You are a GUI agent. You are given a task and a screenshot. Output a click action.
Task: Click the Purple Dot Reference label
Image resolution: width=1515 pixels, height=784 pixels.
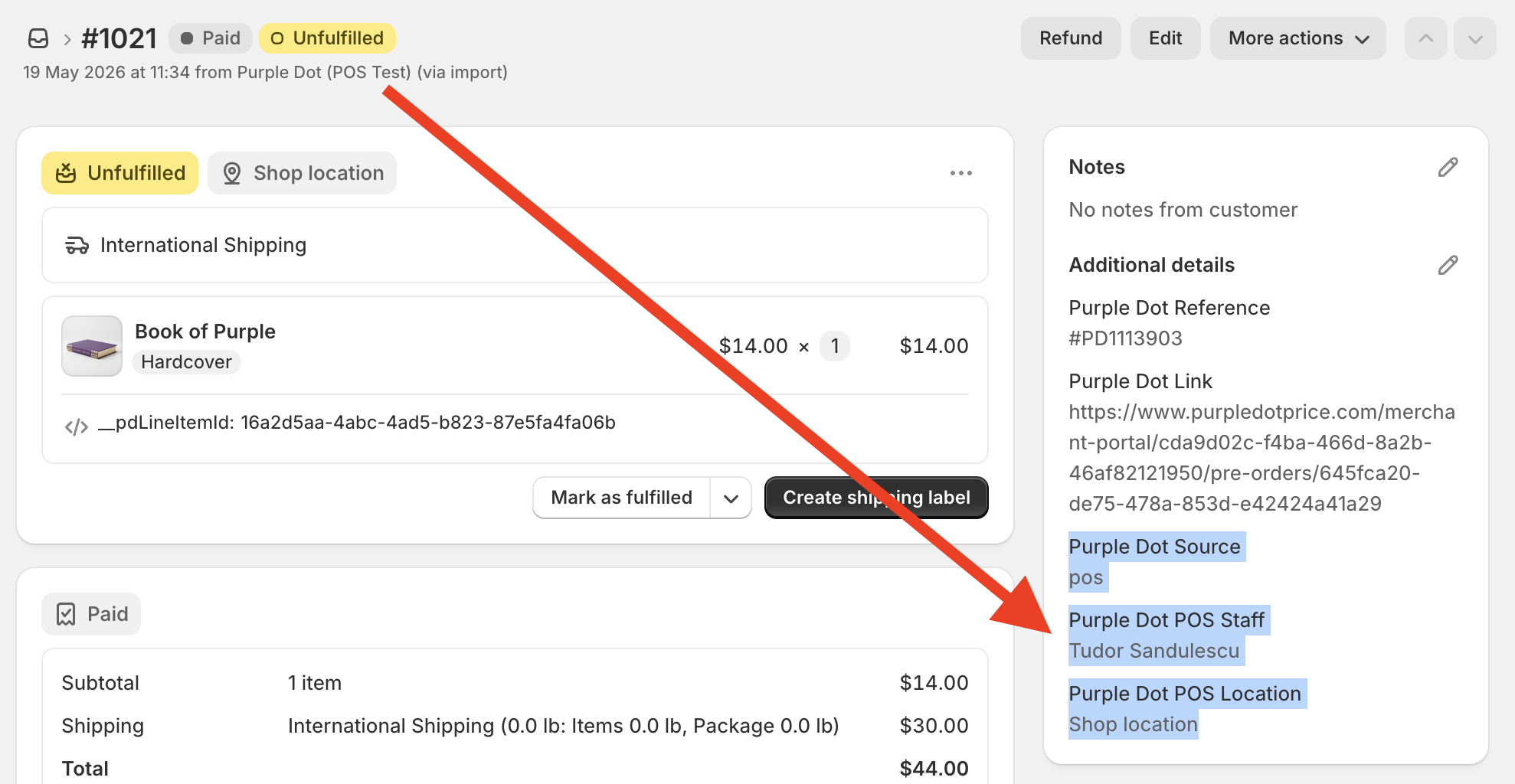click(x=1170, y=308)
